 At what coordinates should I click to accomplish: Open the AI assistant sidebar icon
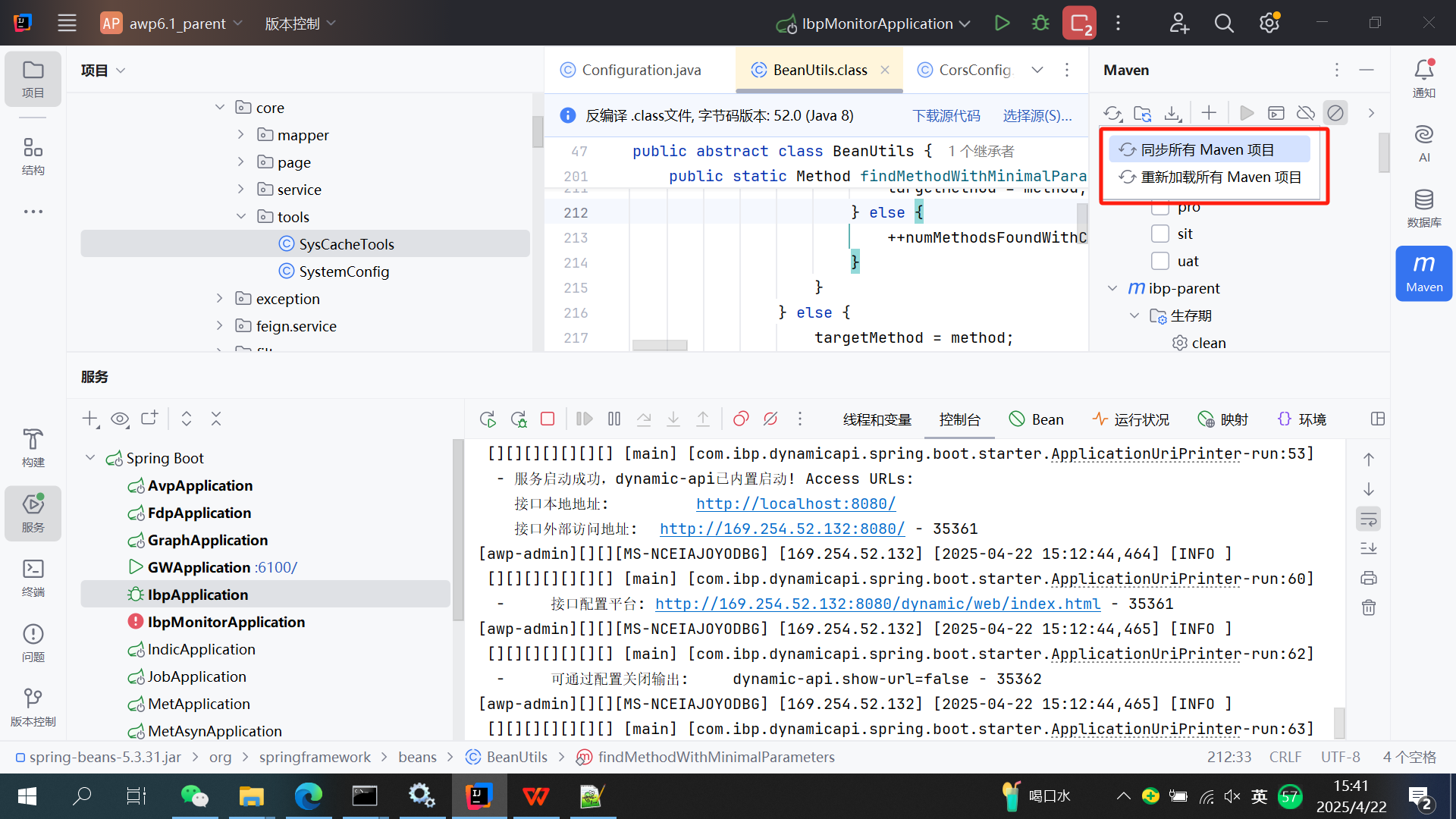point(1424,143)
